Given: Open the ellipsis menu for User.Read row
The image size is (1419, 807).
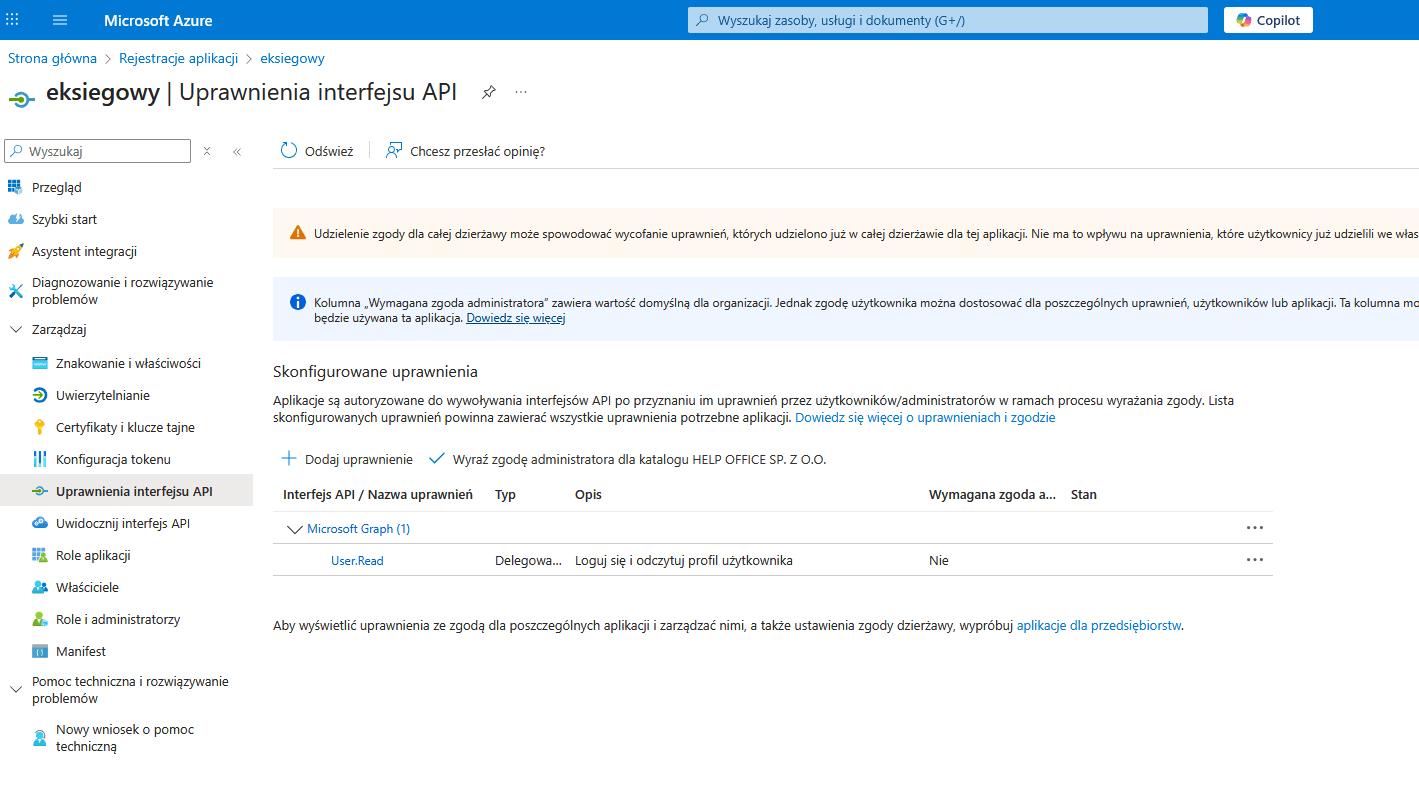Looking at the screenshot, I should [1254, 560].
